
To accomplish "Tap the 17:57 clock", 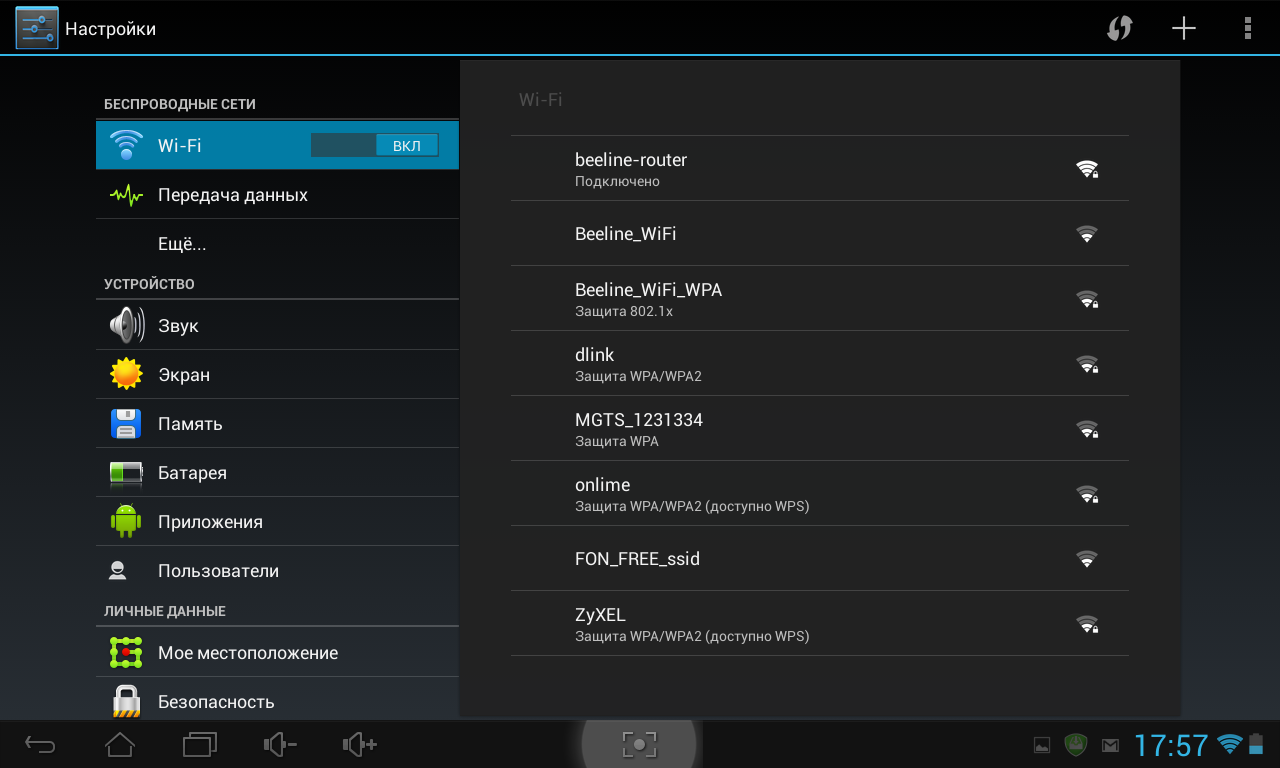I will coord(1171,745).
